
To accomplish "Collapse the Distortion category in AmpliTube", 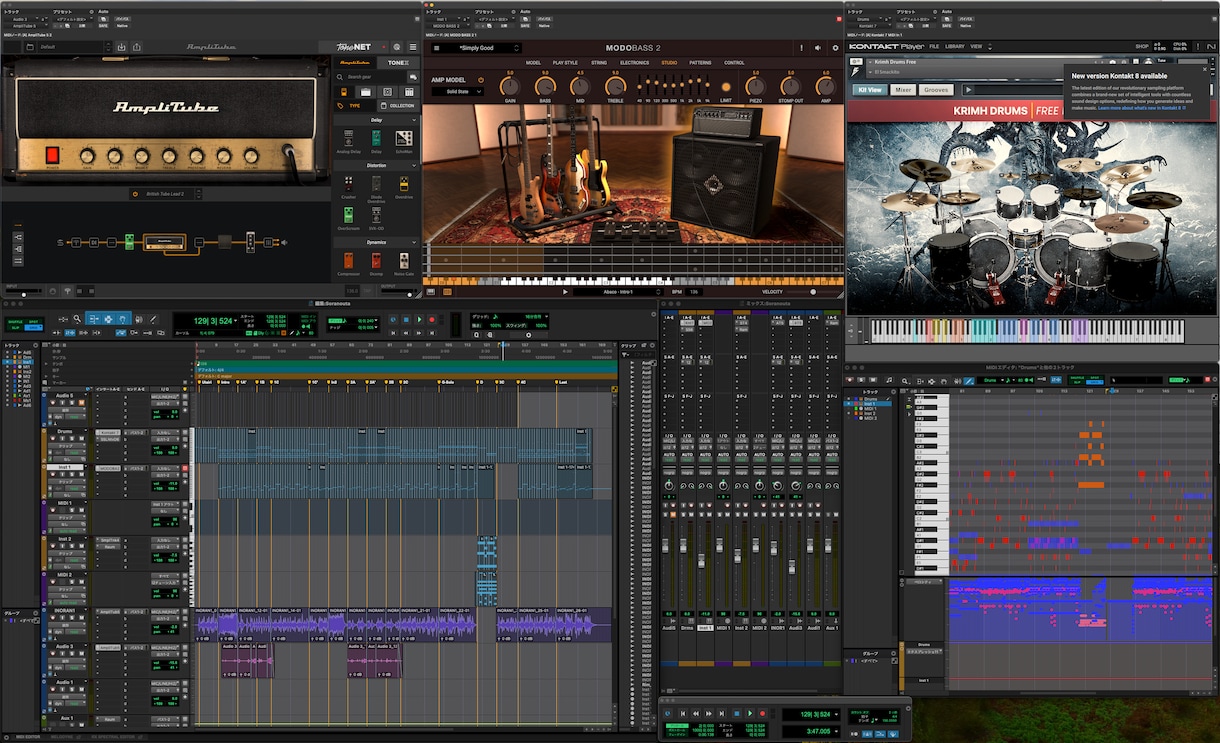I will click(414, 165).
